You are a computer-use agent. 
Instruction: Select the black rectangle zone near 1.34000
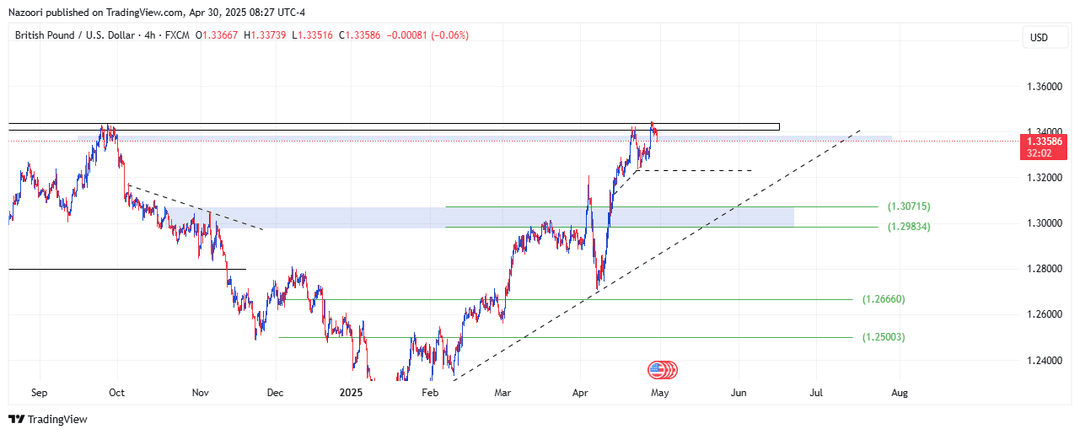pyautogui.click(x=394, y=127)
